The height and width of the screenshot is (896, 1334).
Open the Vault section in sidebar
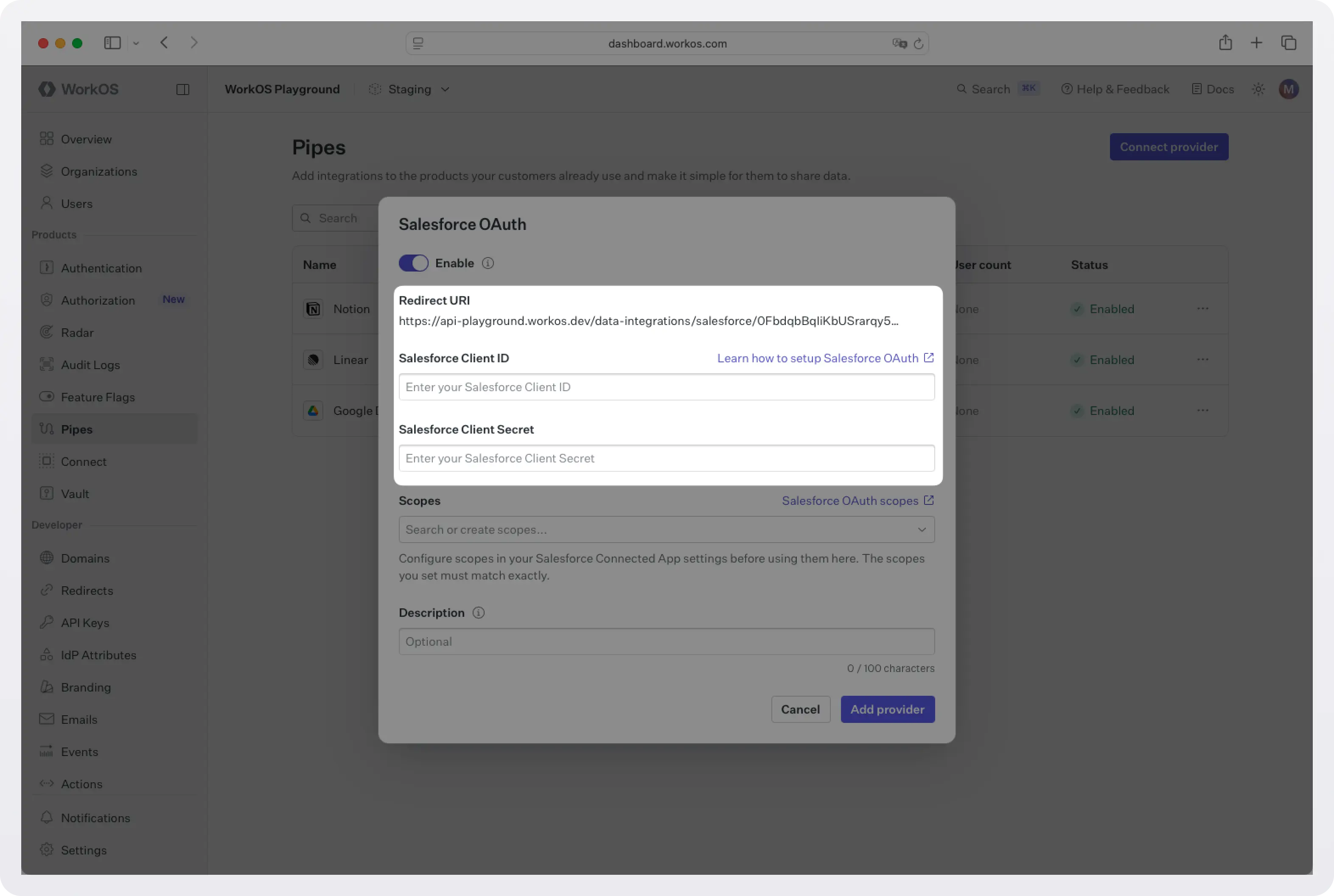click(x=75, y=493)
